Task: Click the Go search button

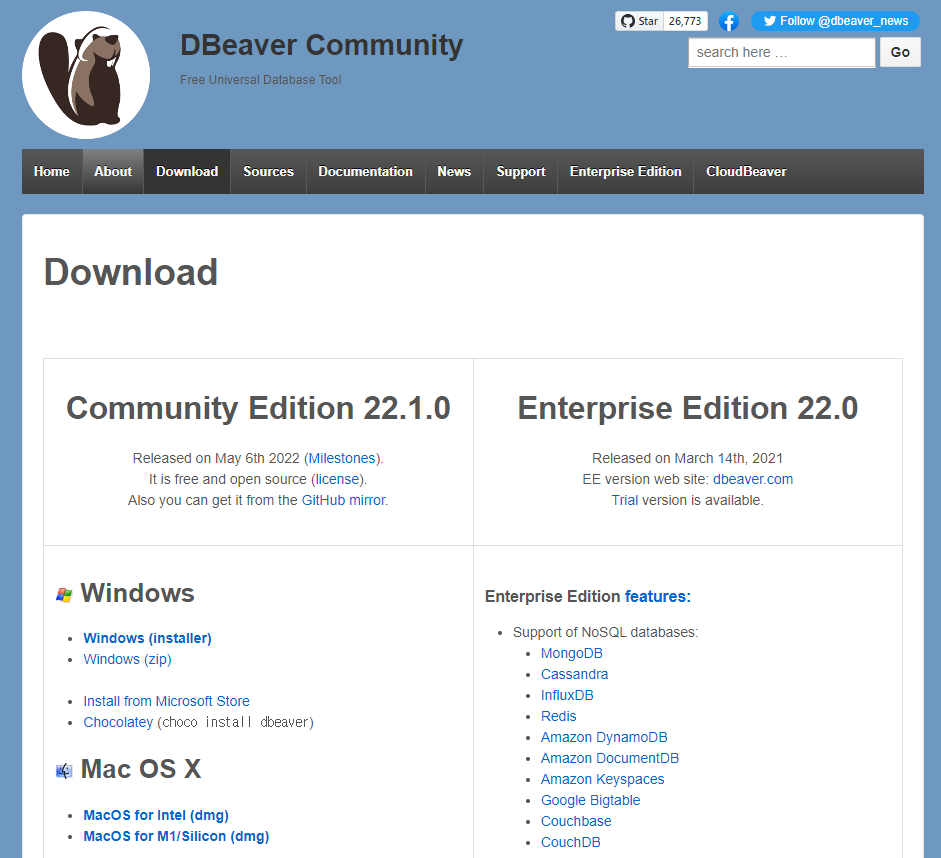Action: [x=900, y=52]
